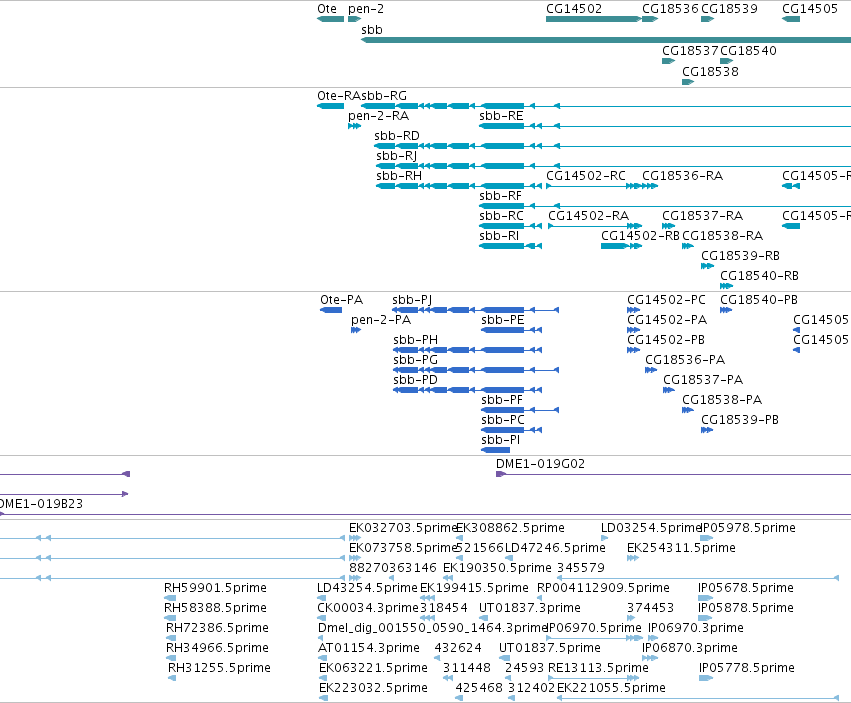The width and height of the screenshot is (851, 703).
Task: Click protein CG18537-PA
Action: click(x=669, y=390)
